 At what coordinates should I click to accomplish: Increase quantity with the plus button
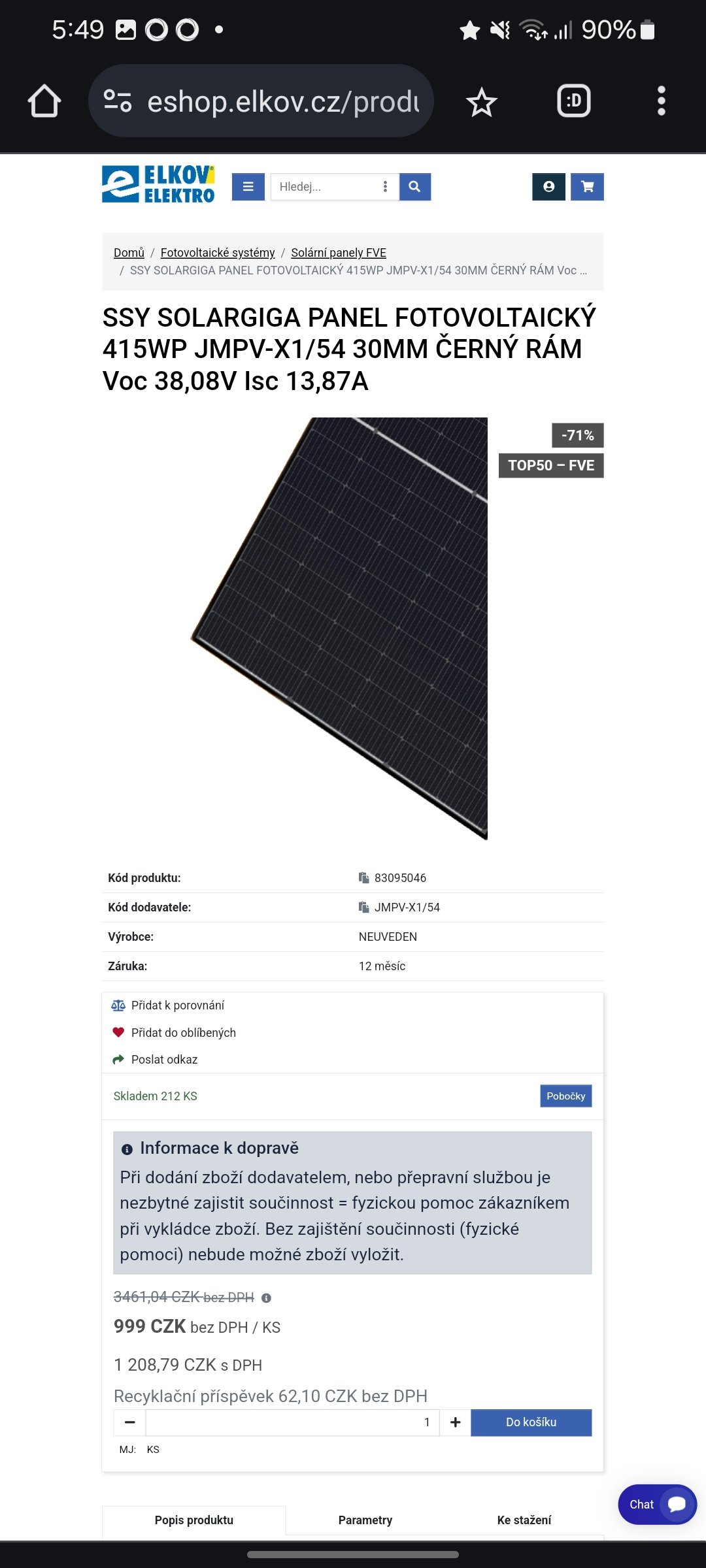tap(456, 1422)
